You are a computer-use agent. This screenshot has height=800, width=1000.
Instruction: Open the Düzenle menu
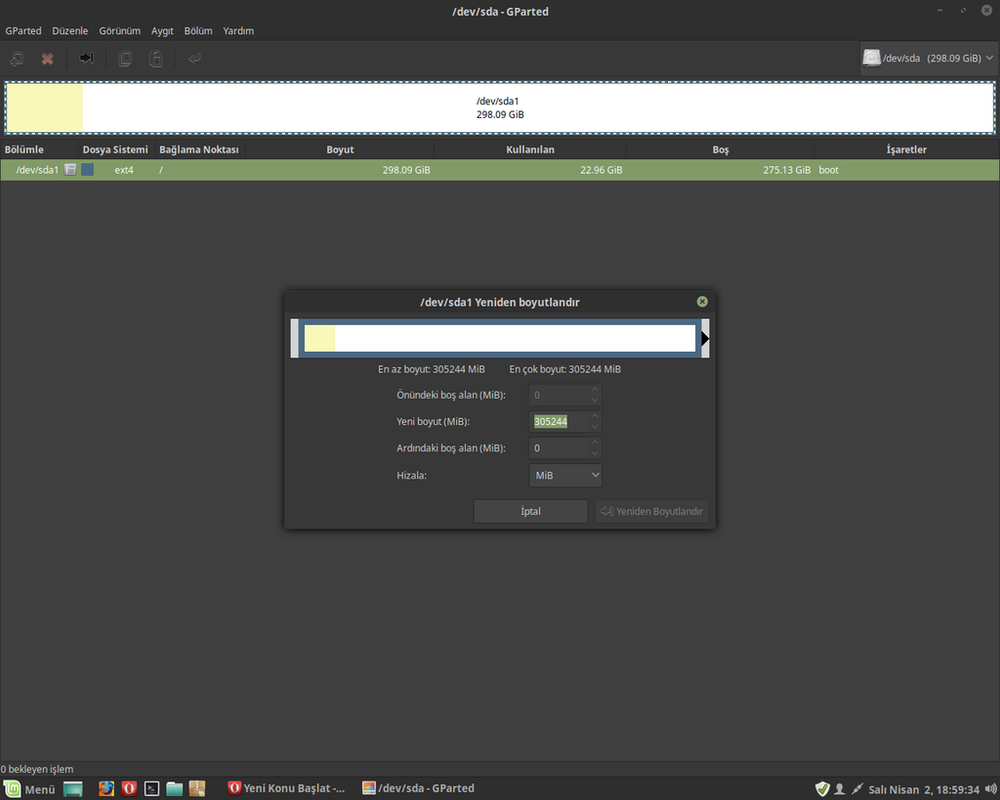(70, 31)
